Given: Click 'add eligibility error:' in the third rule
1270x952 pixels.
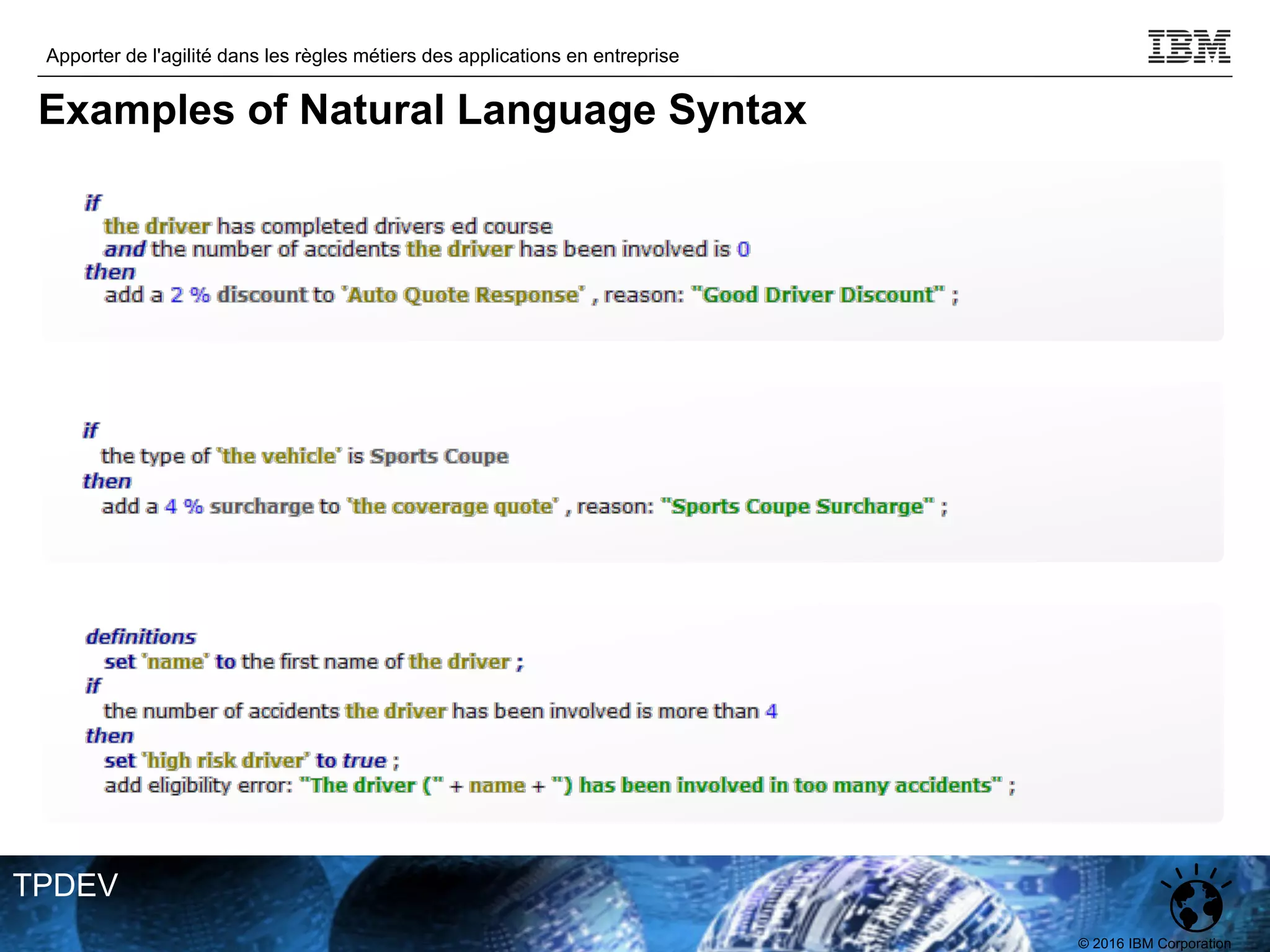Looking at the screenshot, I should click(198, 786).
